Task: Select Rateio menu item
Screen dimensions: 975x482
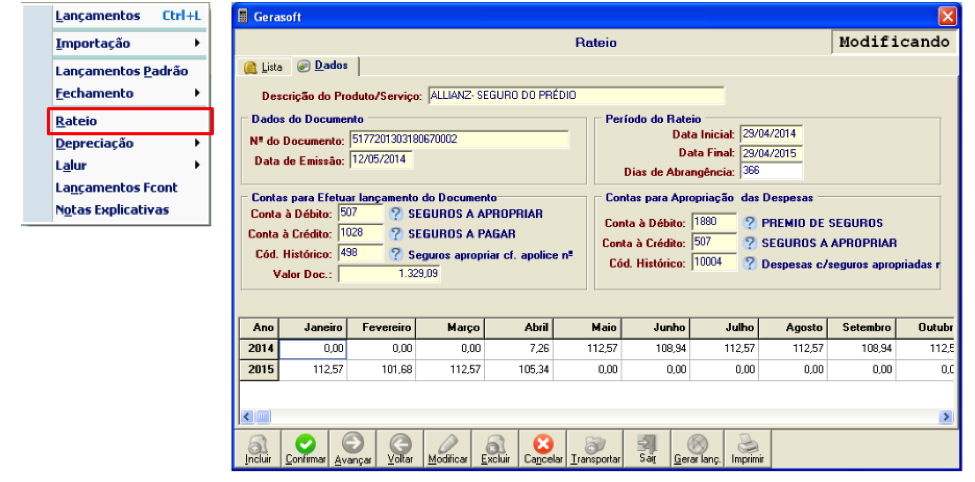Action: click(x=131, y=121)
